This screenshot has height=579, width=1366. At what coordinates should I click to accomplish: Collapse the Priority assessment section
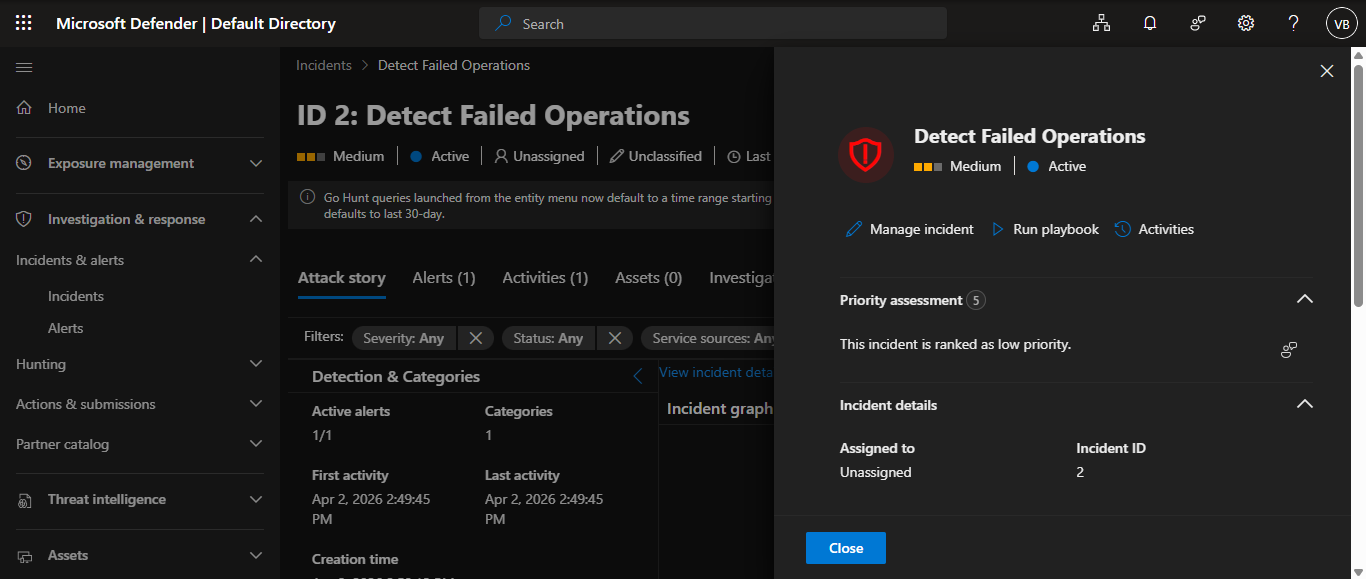click(x=1304, y=299)
